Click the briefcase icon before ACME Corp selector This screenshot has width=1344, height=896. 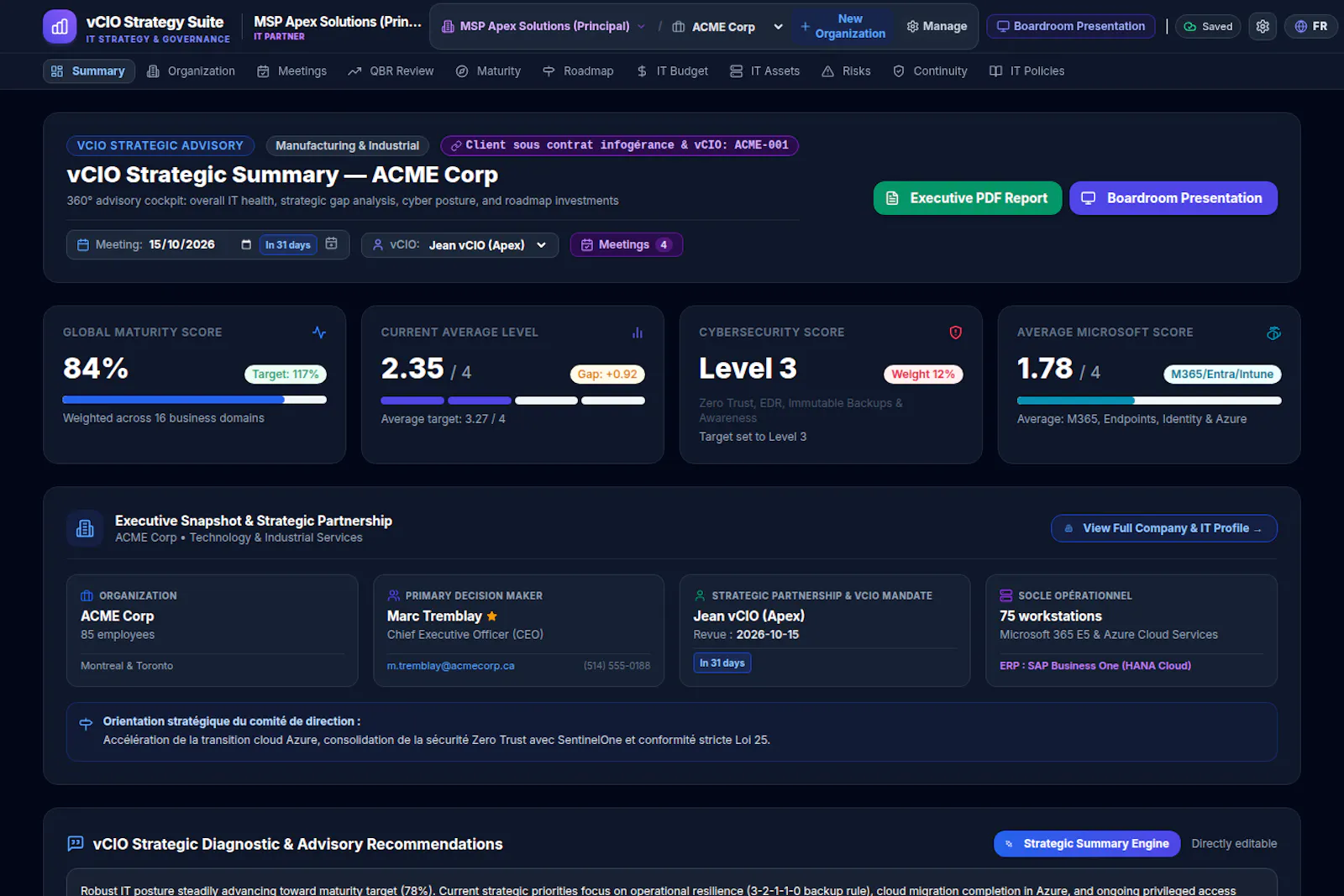[x=679, y=27]
